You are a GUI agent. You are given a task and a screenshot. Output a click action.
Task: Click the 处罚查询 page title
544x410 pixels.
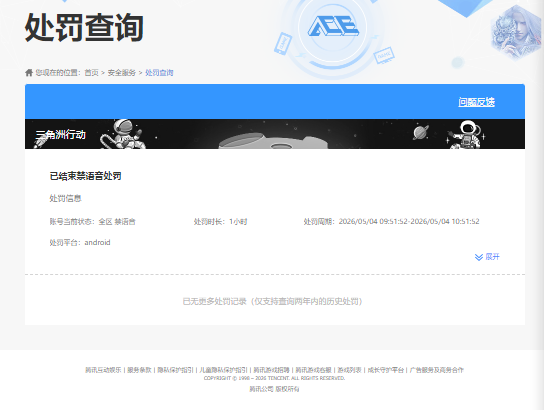tap(84, 27)
